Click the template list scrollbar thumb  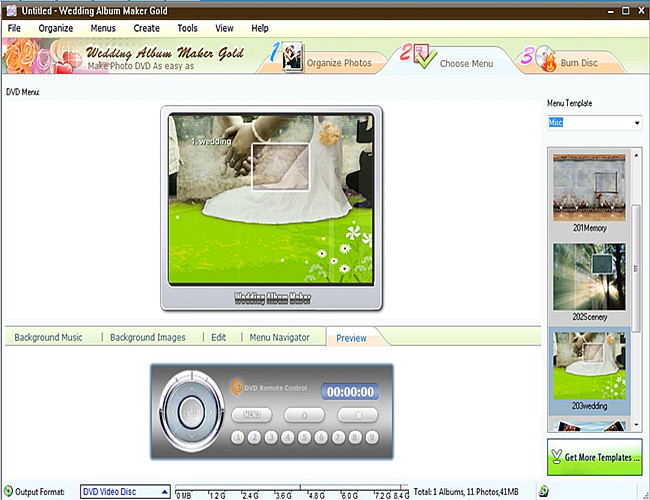click(x=635, y=268)
